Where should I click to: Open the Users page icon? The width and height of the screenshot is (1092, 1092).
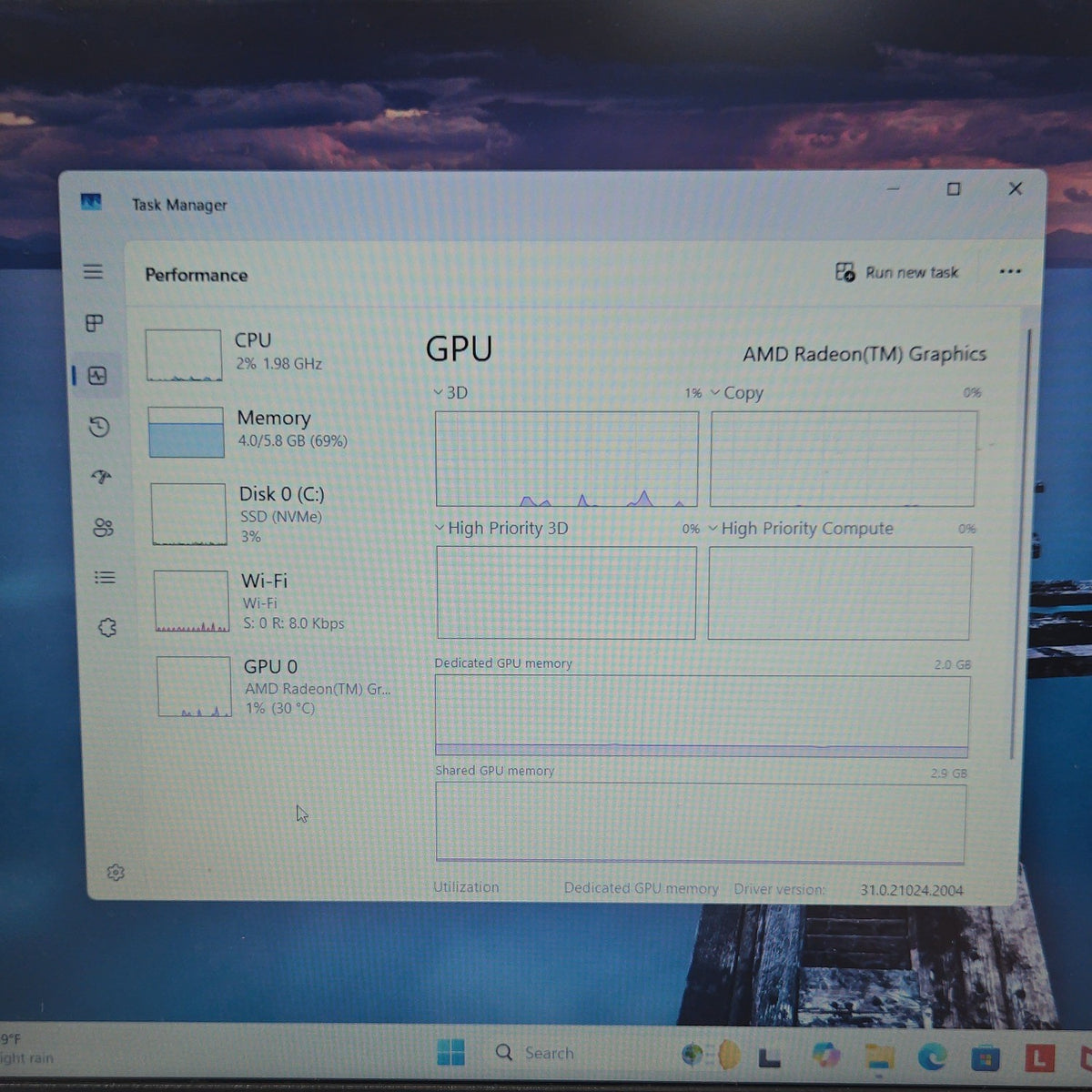pyautogui.click(x=103, y=528)
